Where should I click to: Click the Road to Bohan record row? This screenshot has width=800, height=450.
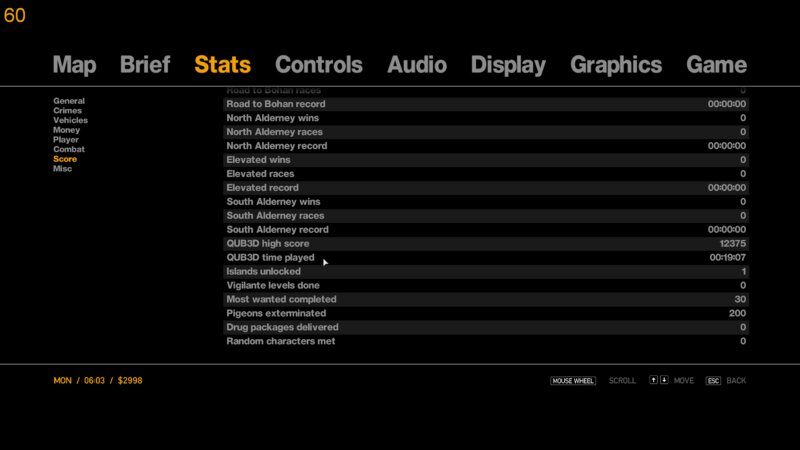[x=486, y=104]
